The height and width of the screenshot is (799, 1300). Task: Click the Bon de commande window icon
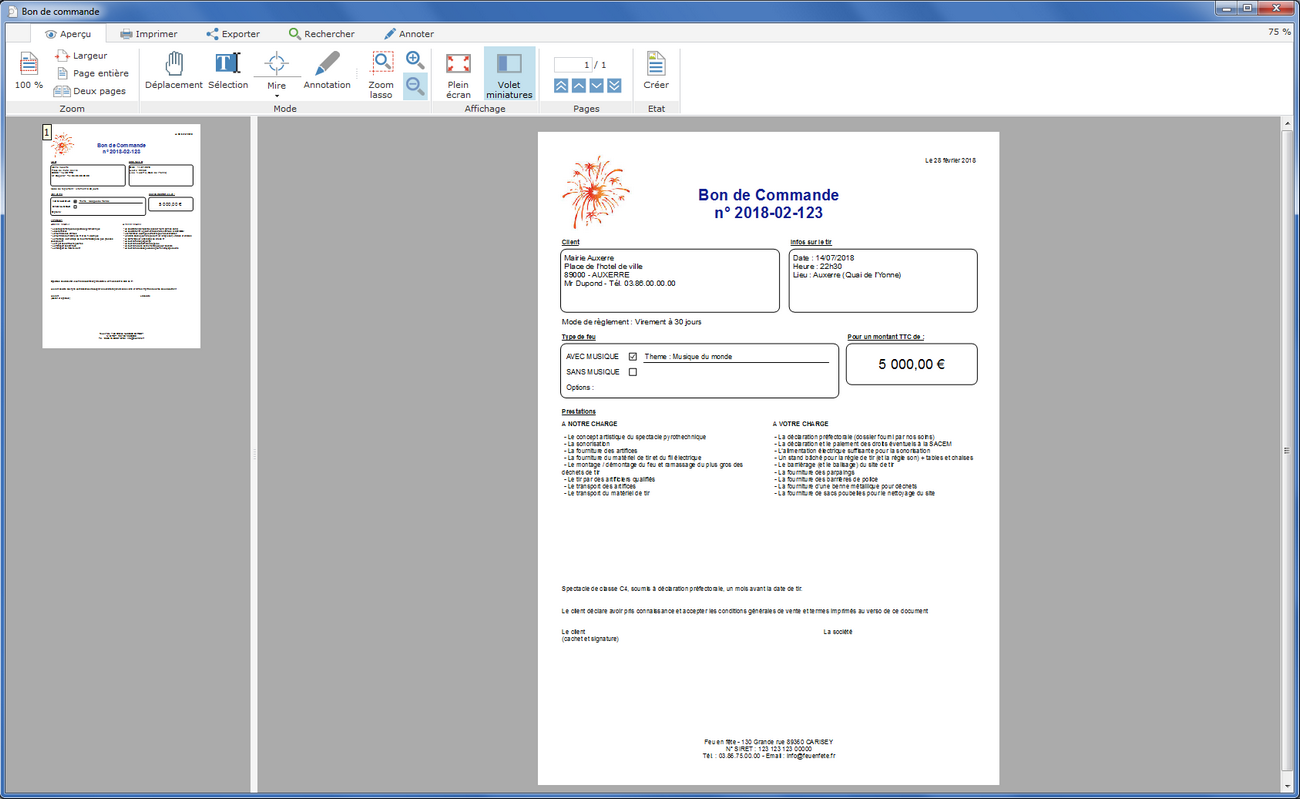click(x=11, y=10)
